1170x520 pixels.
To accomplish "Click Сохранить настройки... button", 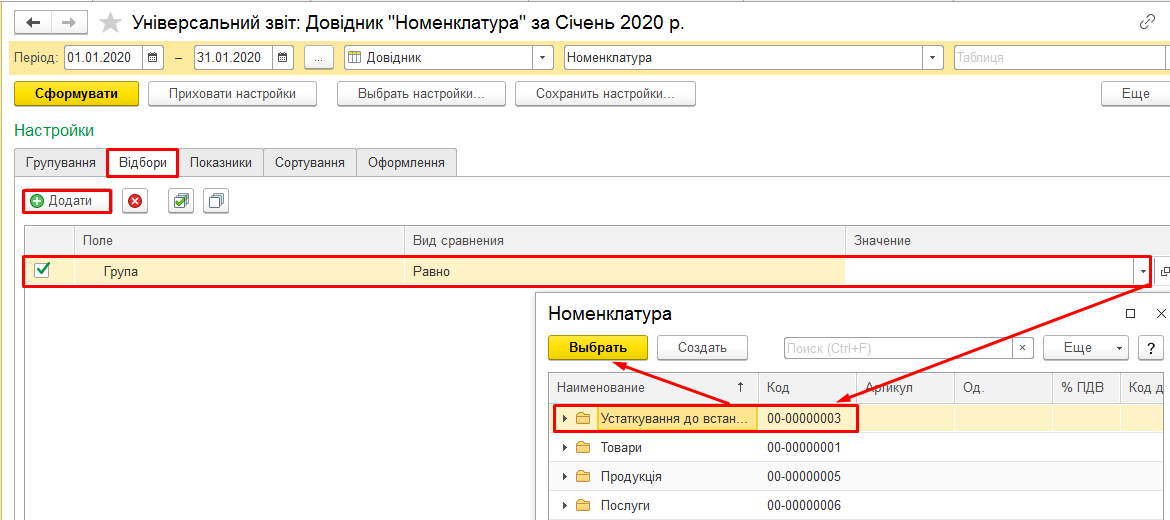I will (x=605, y=94).
